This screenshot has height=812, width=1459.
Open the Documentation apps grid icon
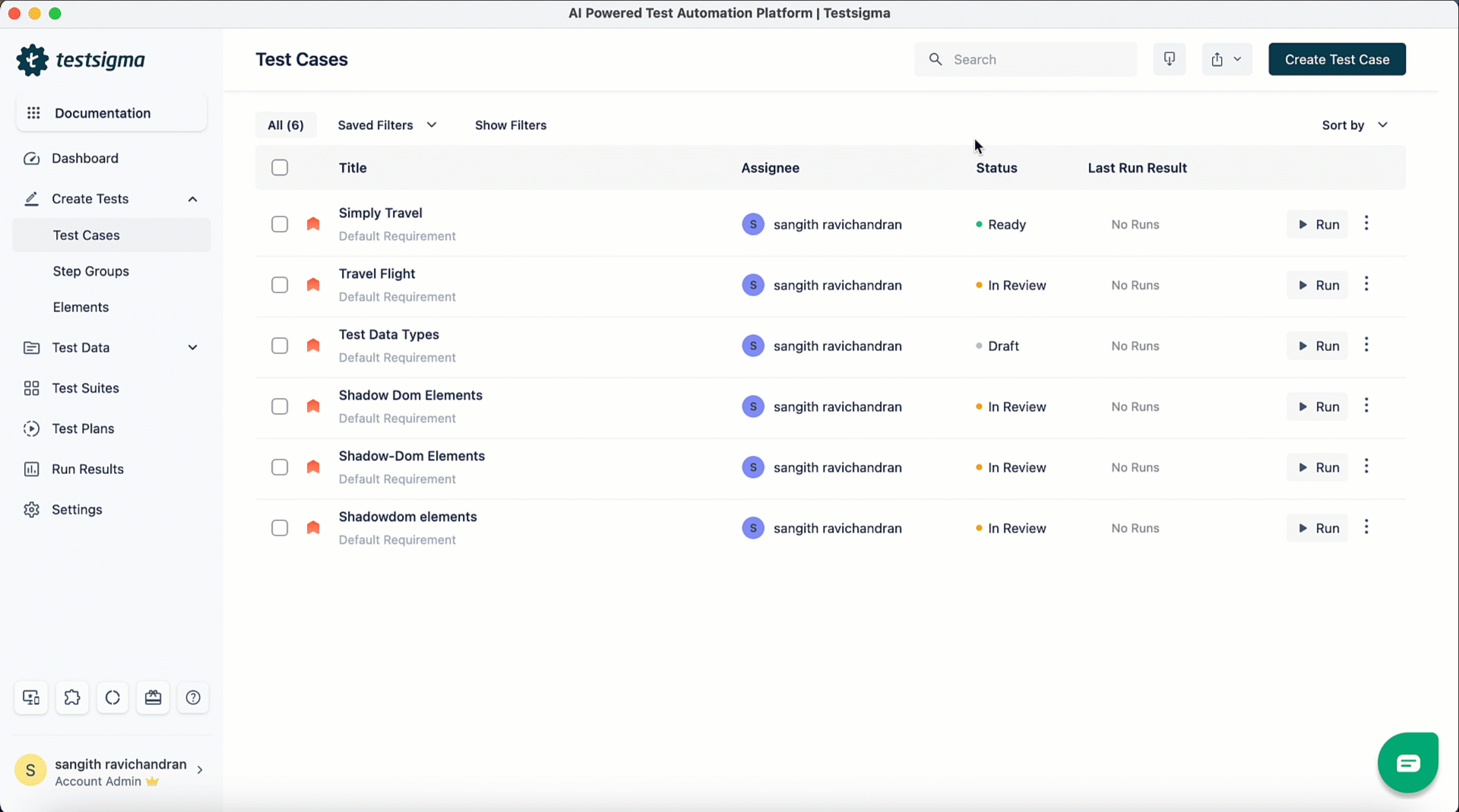click(33, 113)
